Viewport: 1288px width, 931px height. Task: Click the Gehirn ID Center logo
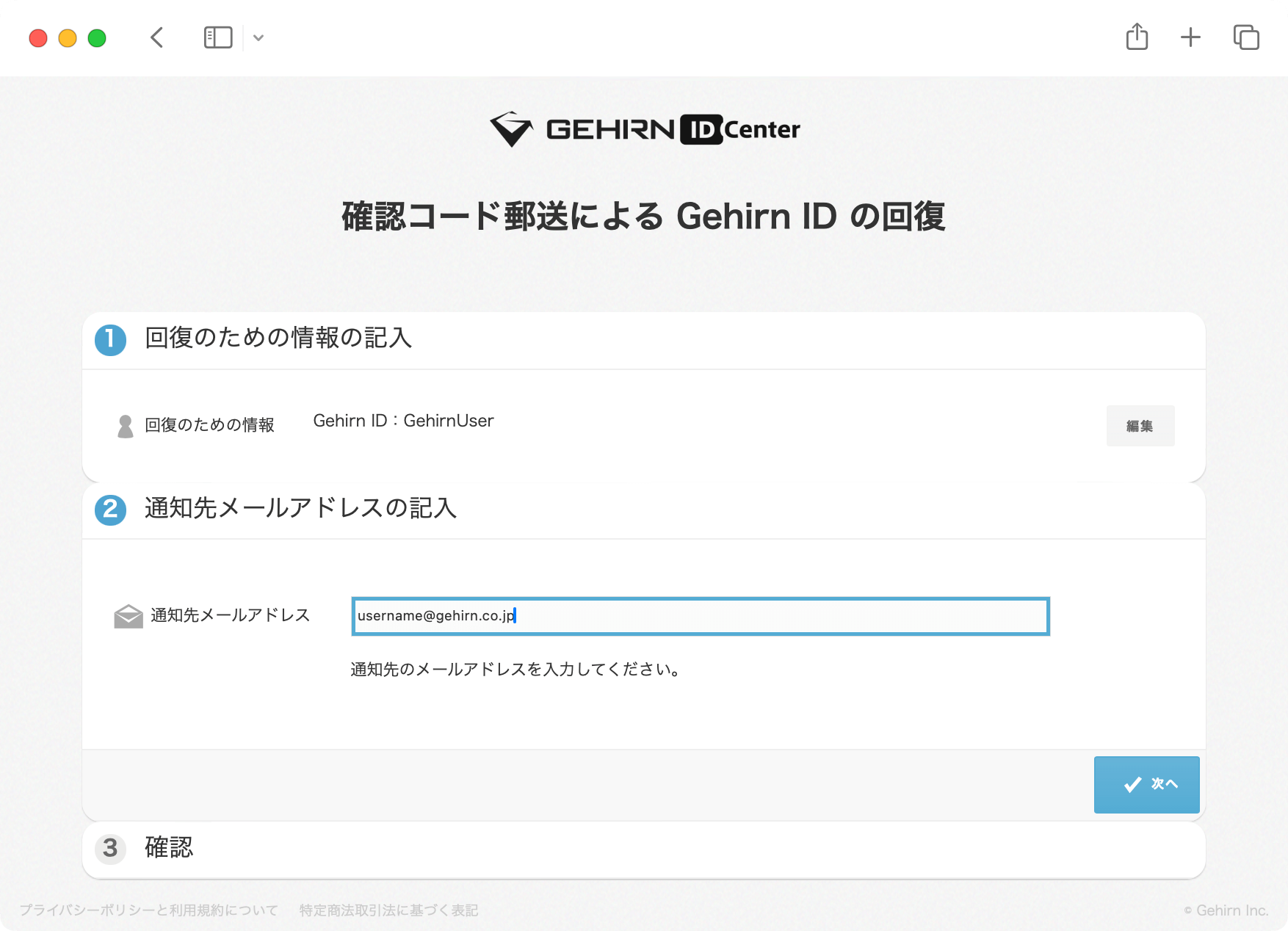[644, 129]
